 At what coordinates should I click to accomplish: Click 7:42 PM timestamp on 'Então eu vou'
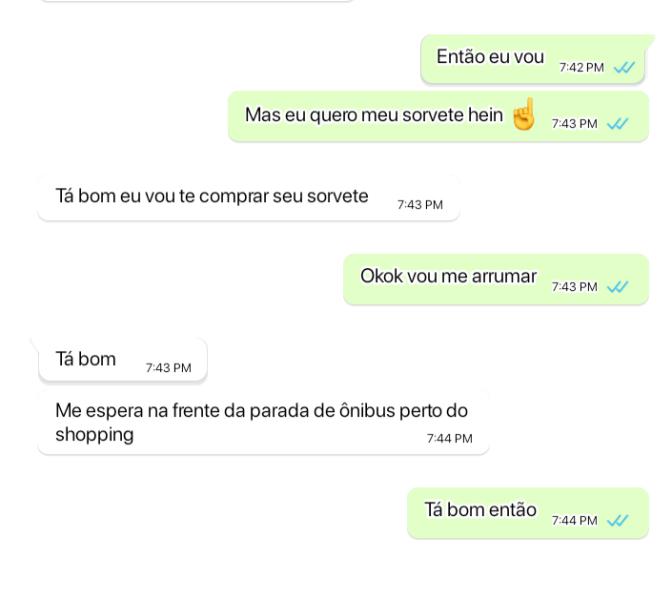581,68
